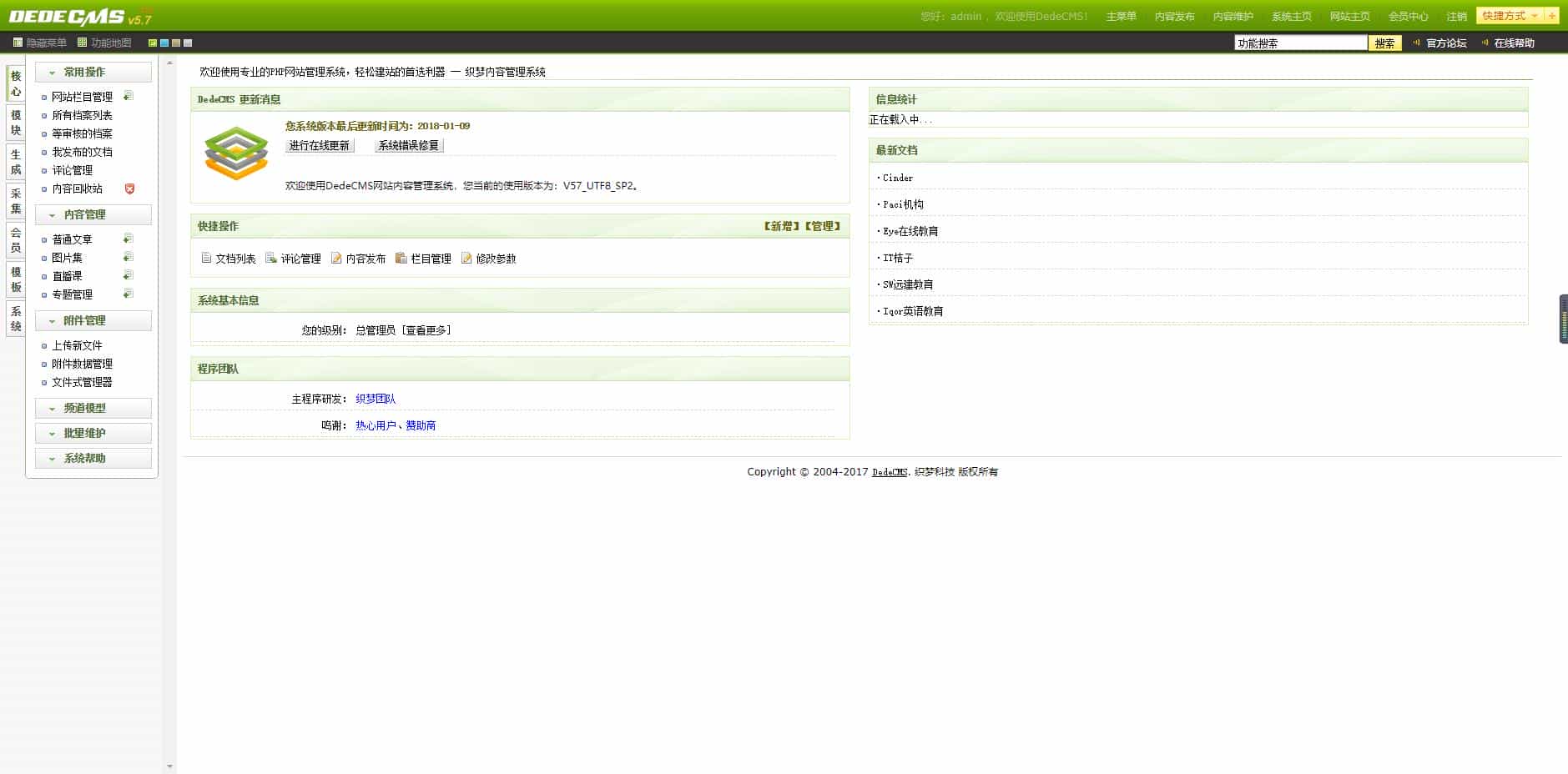Open the DedeCMS copyright footer link
Screen dimensions: 1568x774
pyautogui.click(x=890, y=472)
